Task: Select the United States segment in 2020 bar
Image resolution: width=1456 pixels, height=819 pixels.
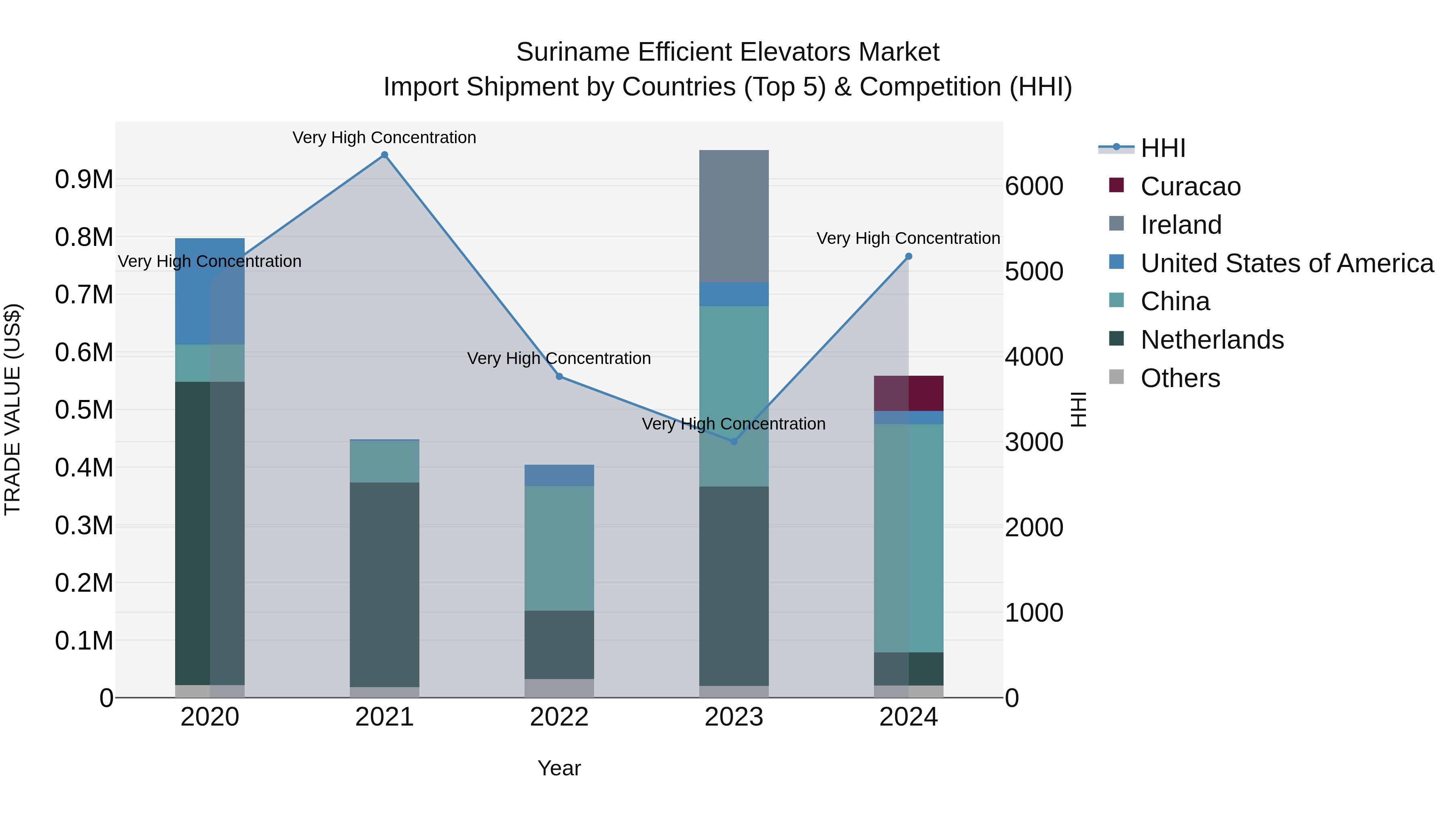Action: [x=210, y=292]
